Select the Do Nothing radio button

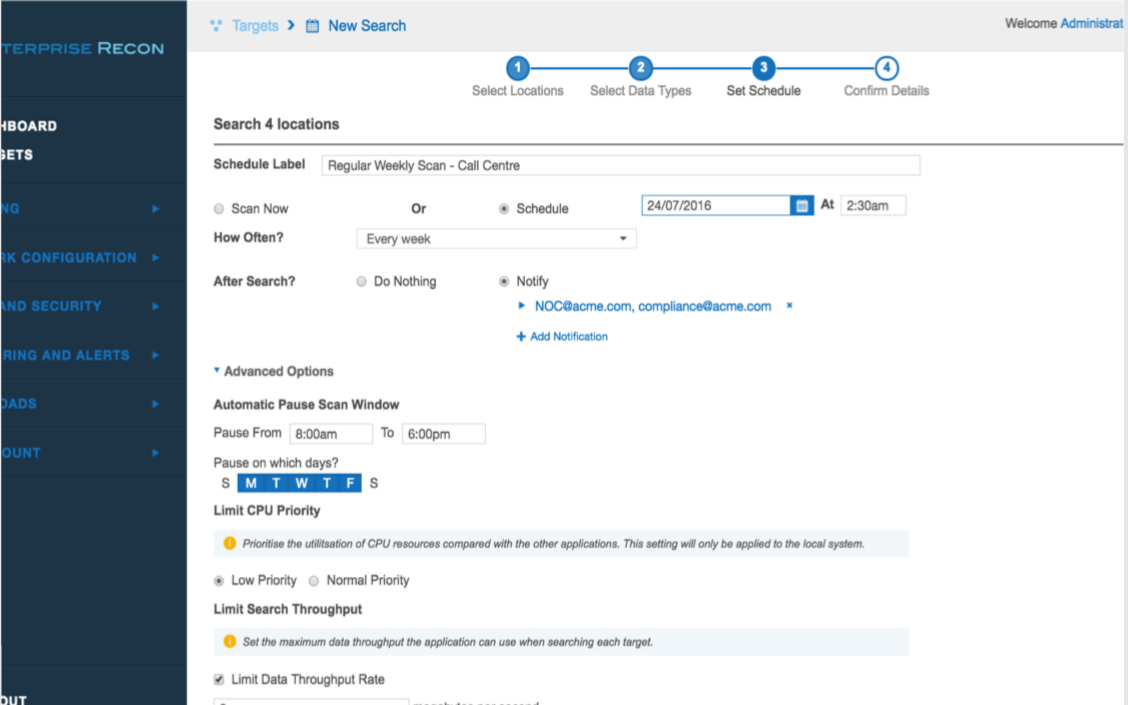click(x=362, y=282)
